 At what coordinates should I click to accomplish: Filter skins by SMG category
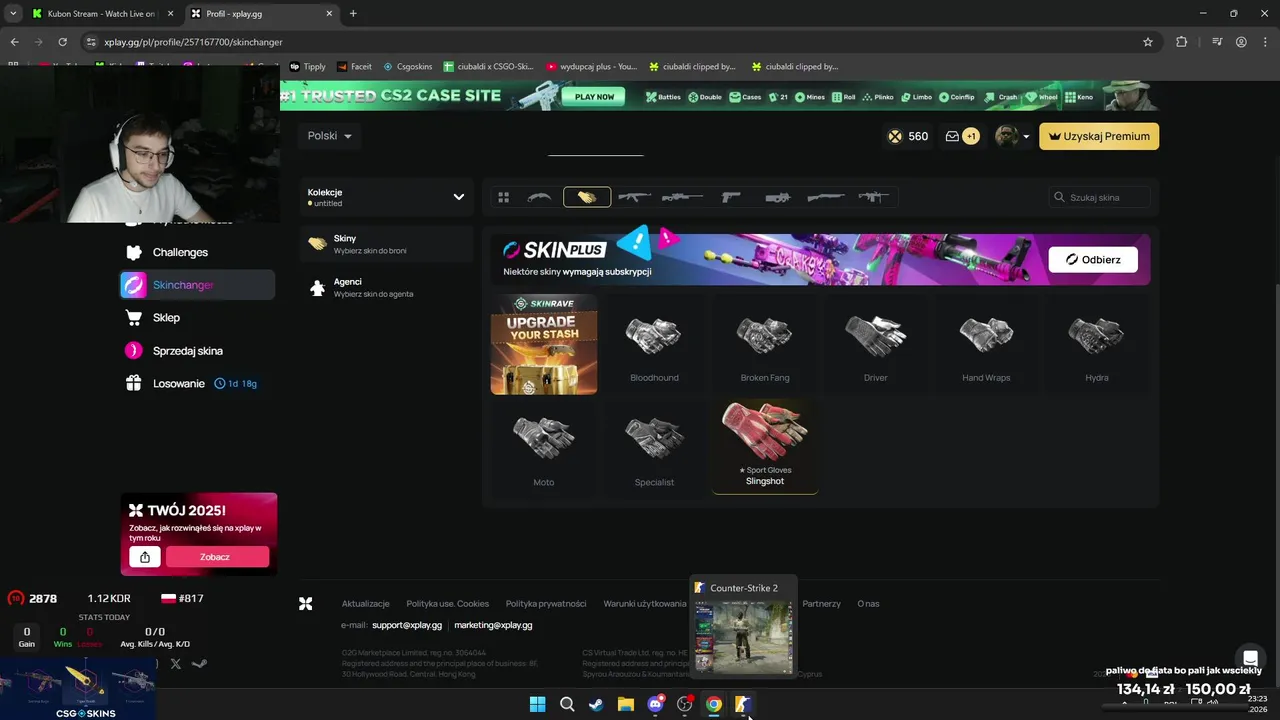778,197
